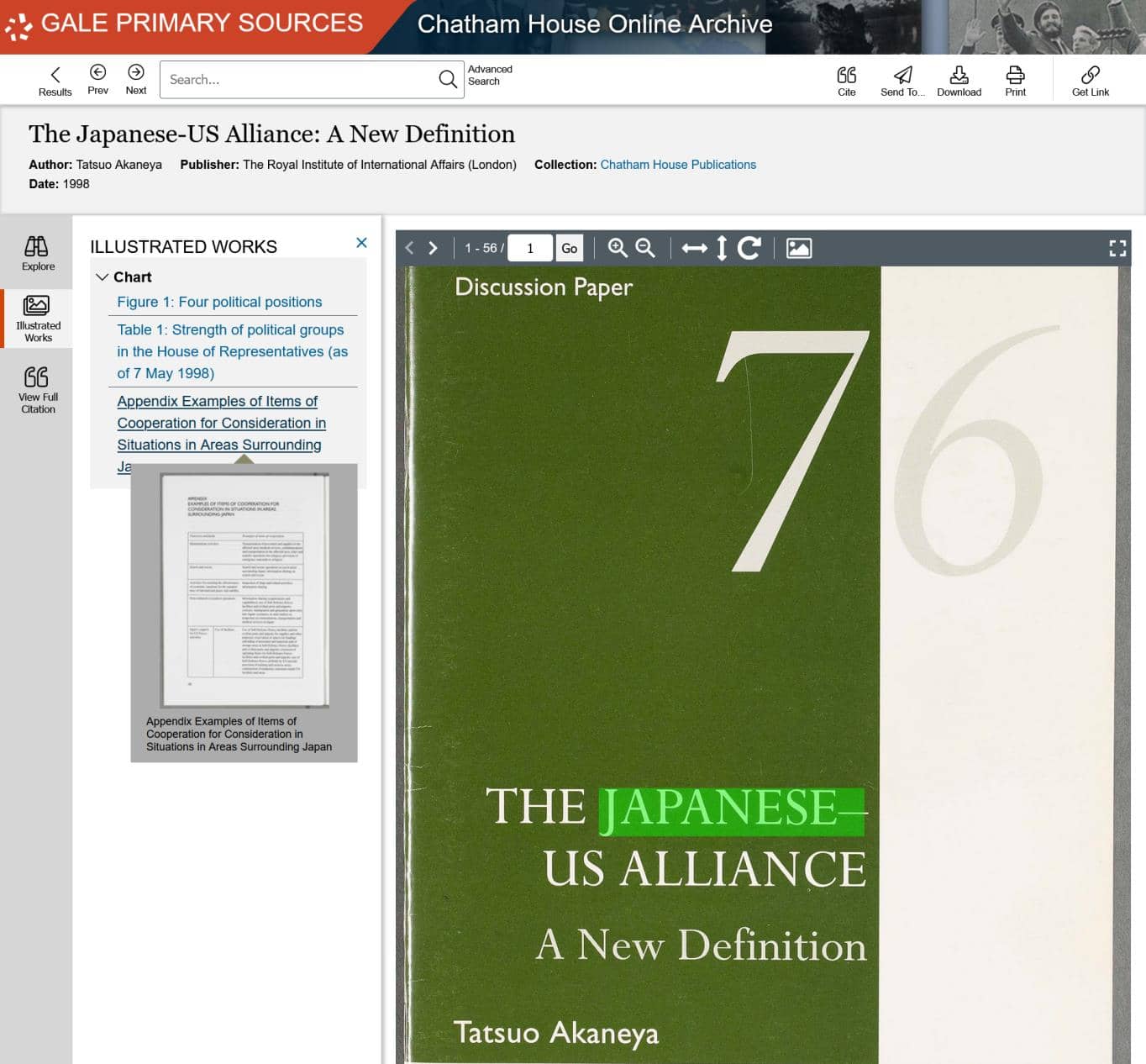Open Chatham House Publications collection link

678,165
